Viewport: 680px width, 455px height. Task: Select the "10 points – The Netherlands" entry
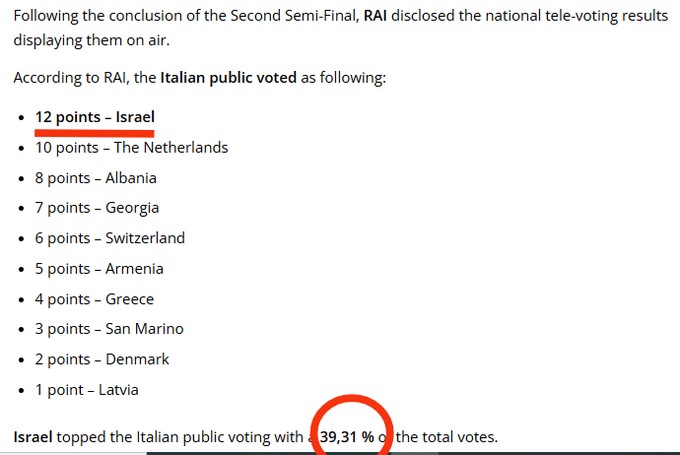(x=131, y=147)
